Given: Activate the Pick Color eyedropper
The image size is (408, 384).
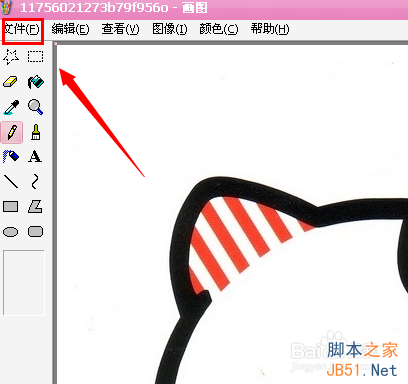Looking at the screenshot, I should click(x=11, y=107).
